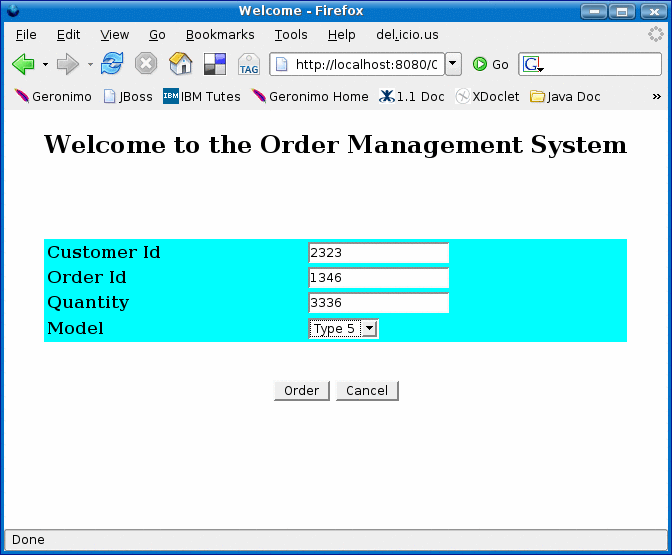672x555 pixels.
Task: Expand the address bar history dropdown
Action: tap(453, 64)
